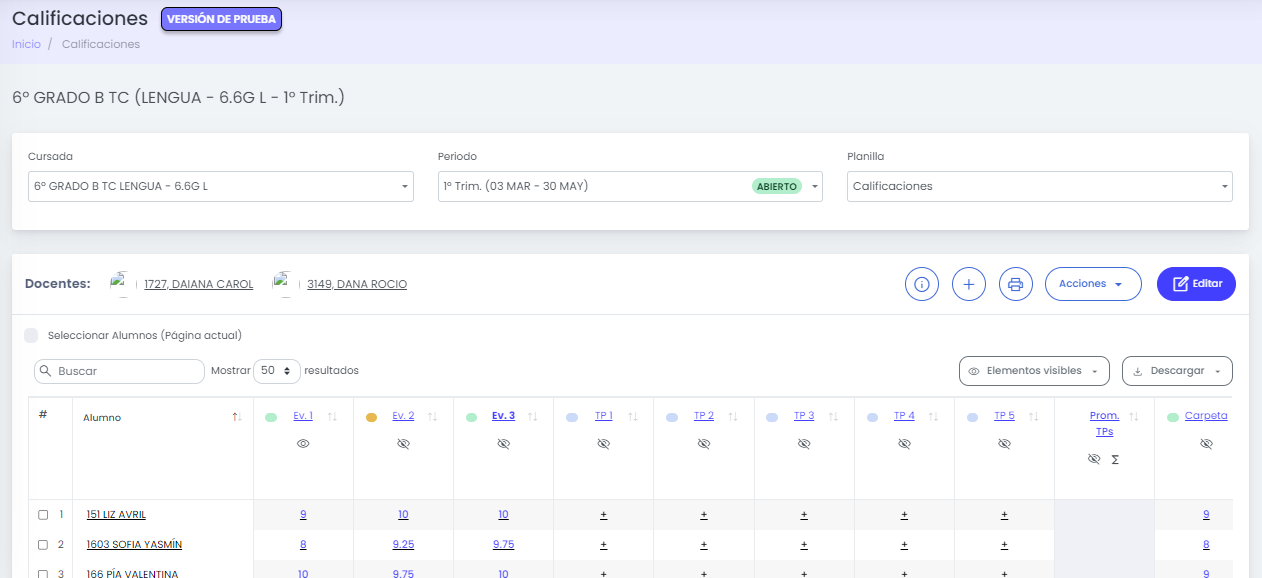Open the Acciones menu
The width and height of the screenshot is (1262, 578).
(x=1093, y=284)
